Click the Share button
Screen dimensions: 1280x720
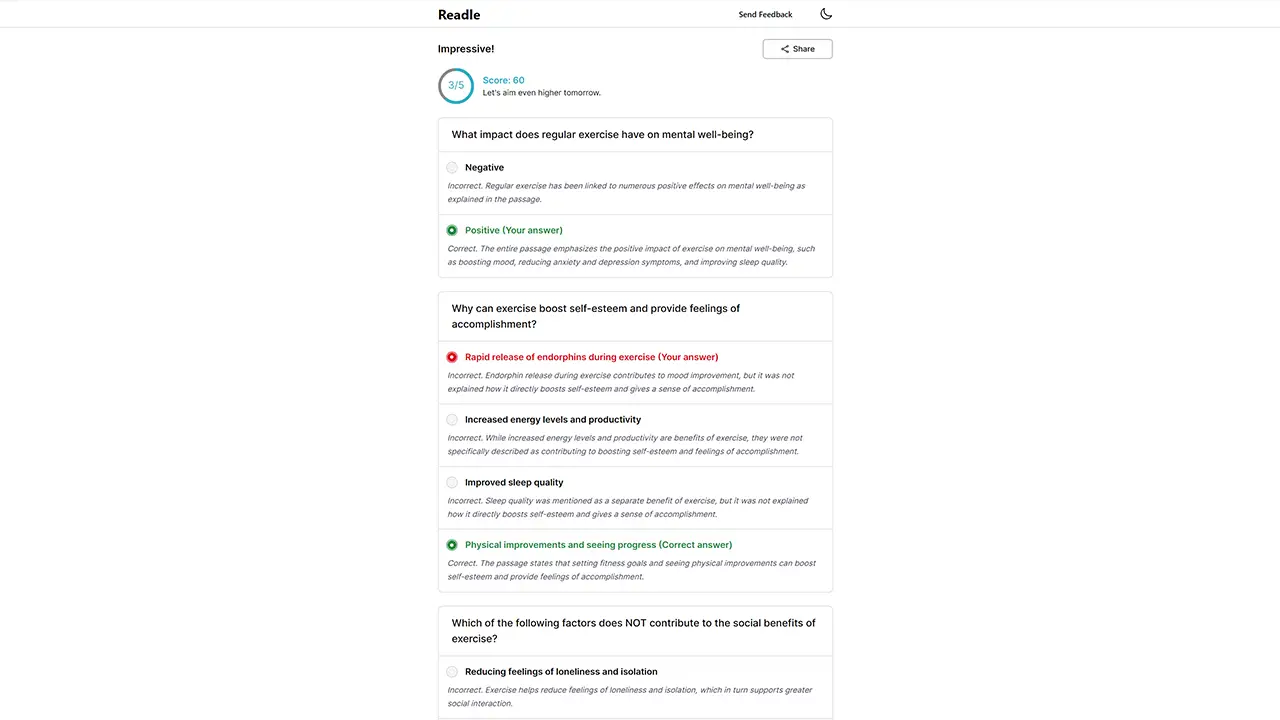point(797,49)
